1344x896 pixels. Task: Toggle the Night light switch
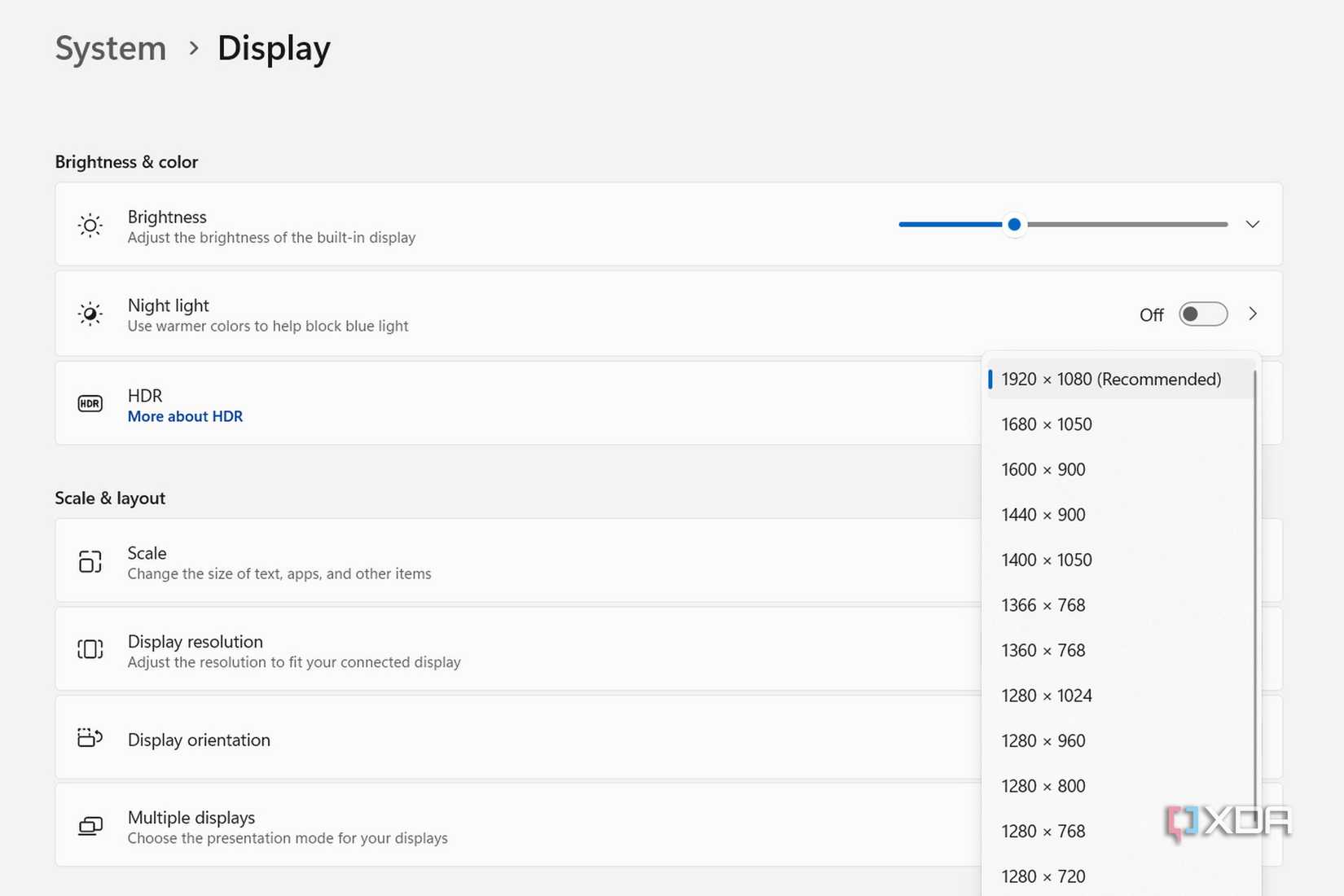tap(1203, 314)
